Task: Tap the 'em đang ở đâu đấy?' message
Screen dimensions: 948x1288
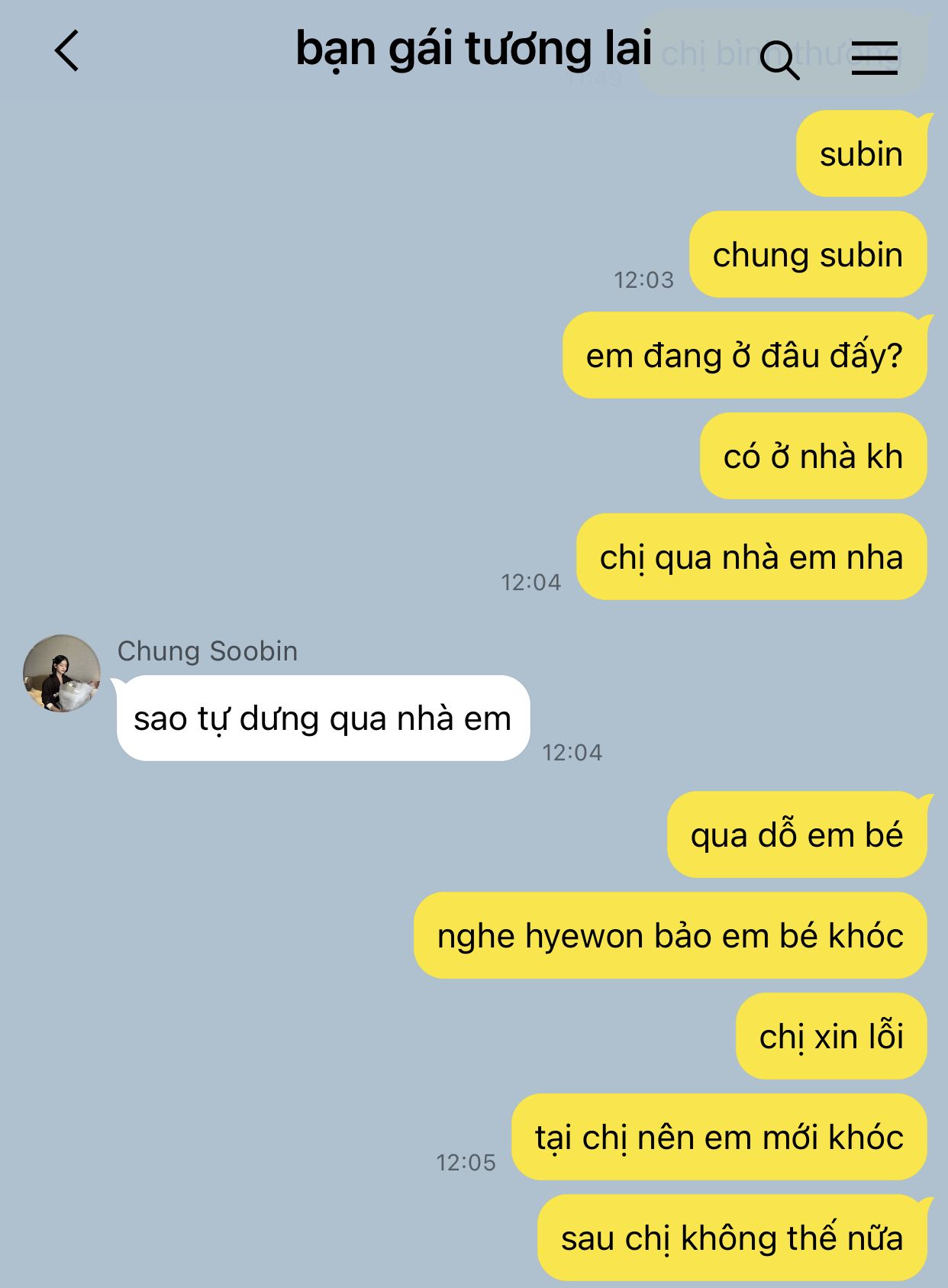Action: tap(744, 355)
